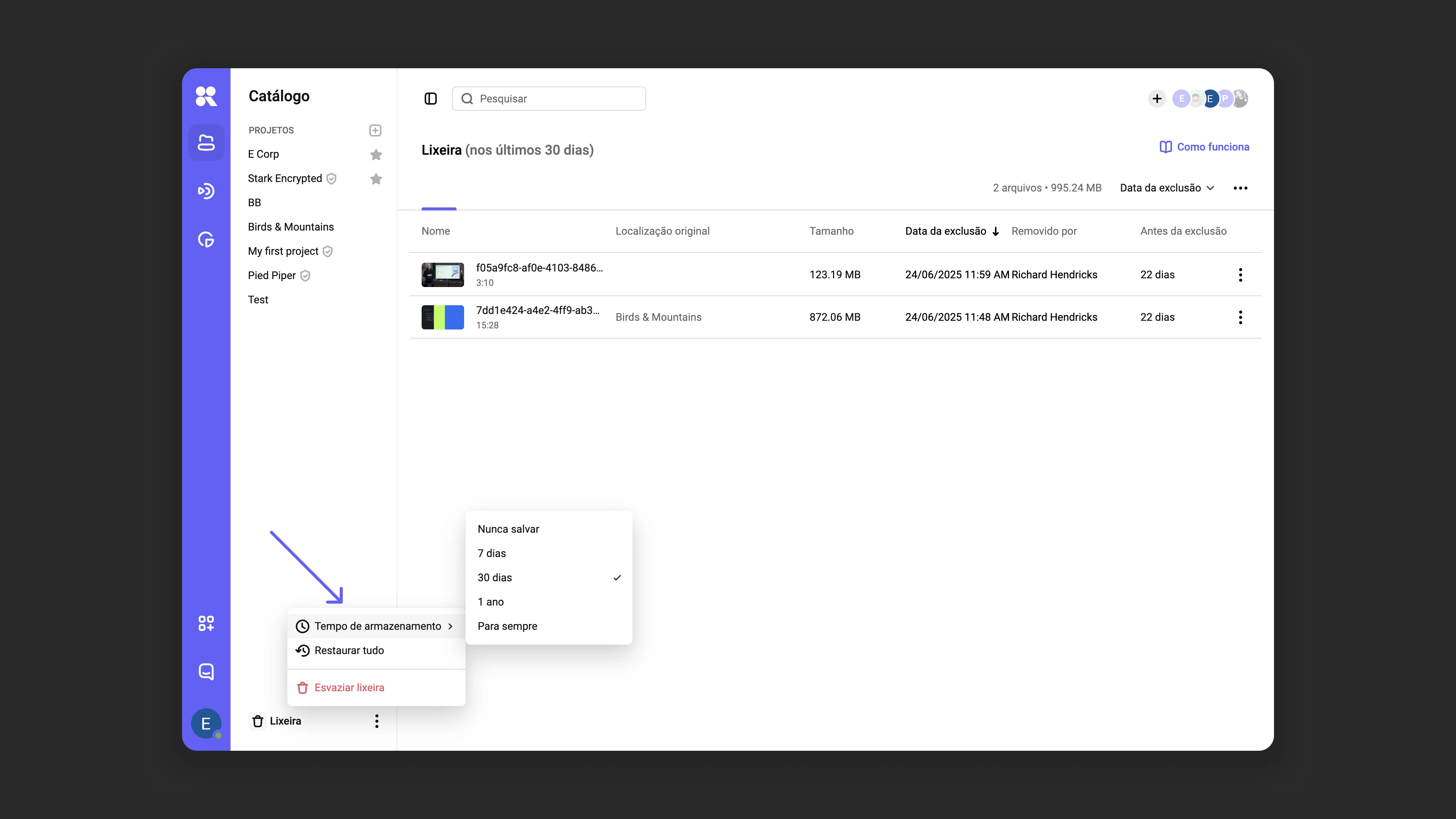
Task: Select the 1 ano storage option
Action: click(x=549, y=602)
